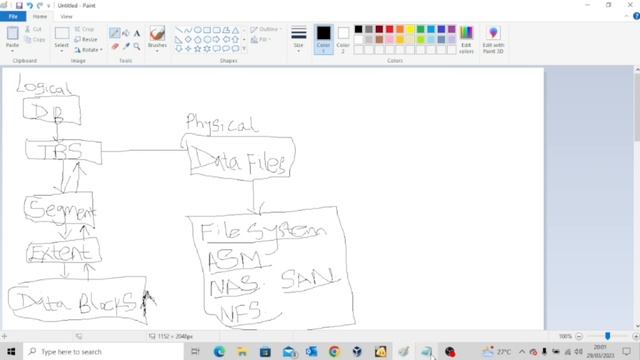Choose the Curve shape
The height and width of the screenshot is (360, 640).
(188, 30)
